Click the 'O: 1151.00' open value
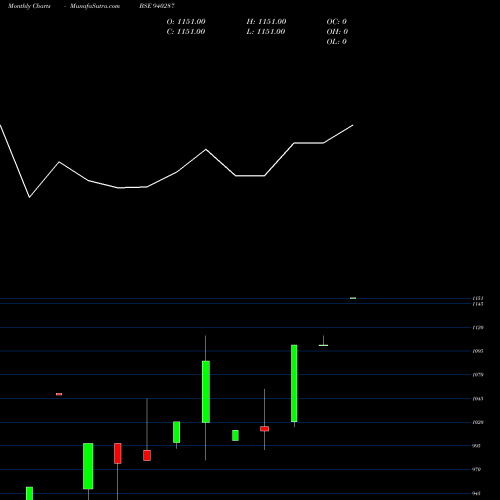The width and height of the screenshot is (500, 500). point(186,22)
